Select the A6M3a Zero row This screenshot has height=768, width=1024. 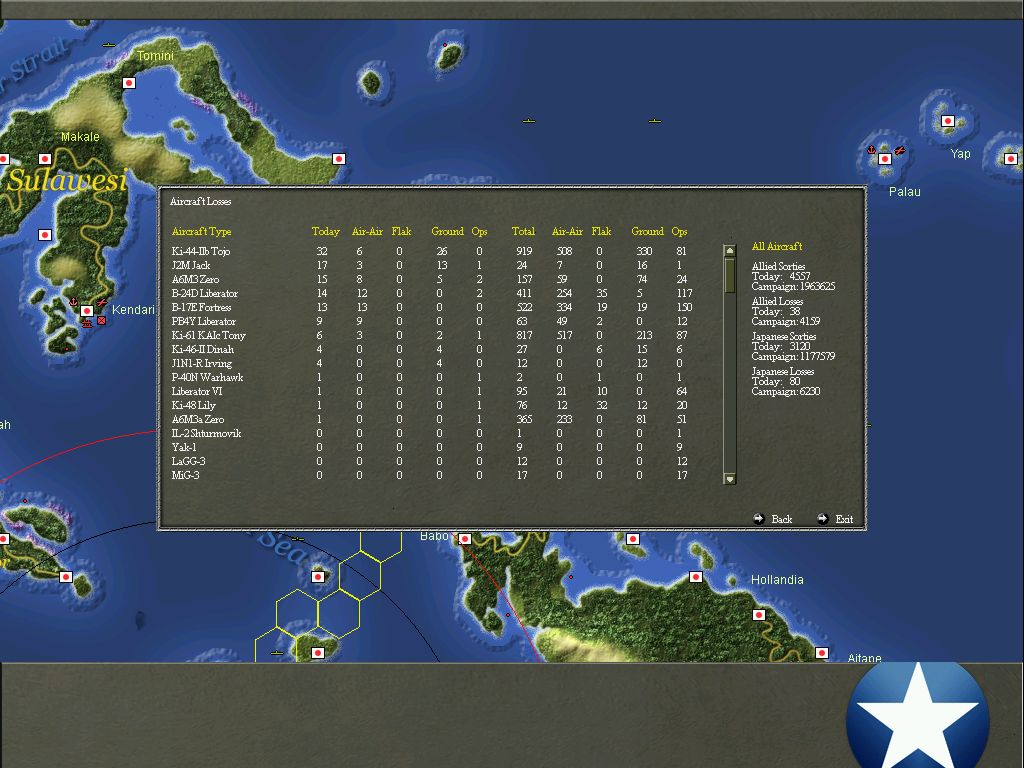(431, 419)
